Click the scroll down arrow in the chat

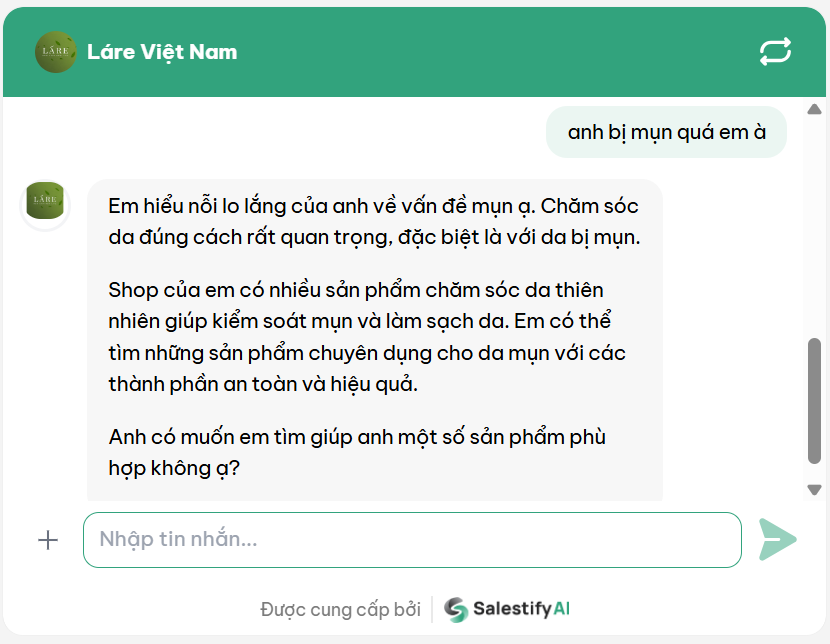814,489
